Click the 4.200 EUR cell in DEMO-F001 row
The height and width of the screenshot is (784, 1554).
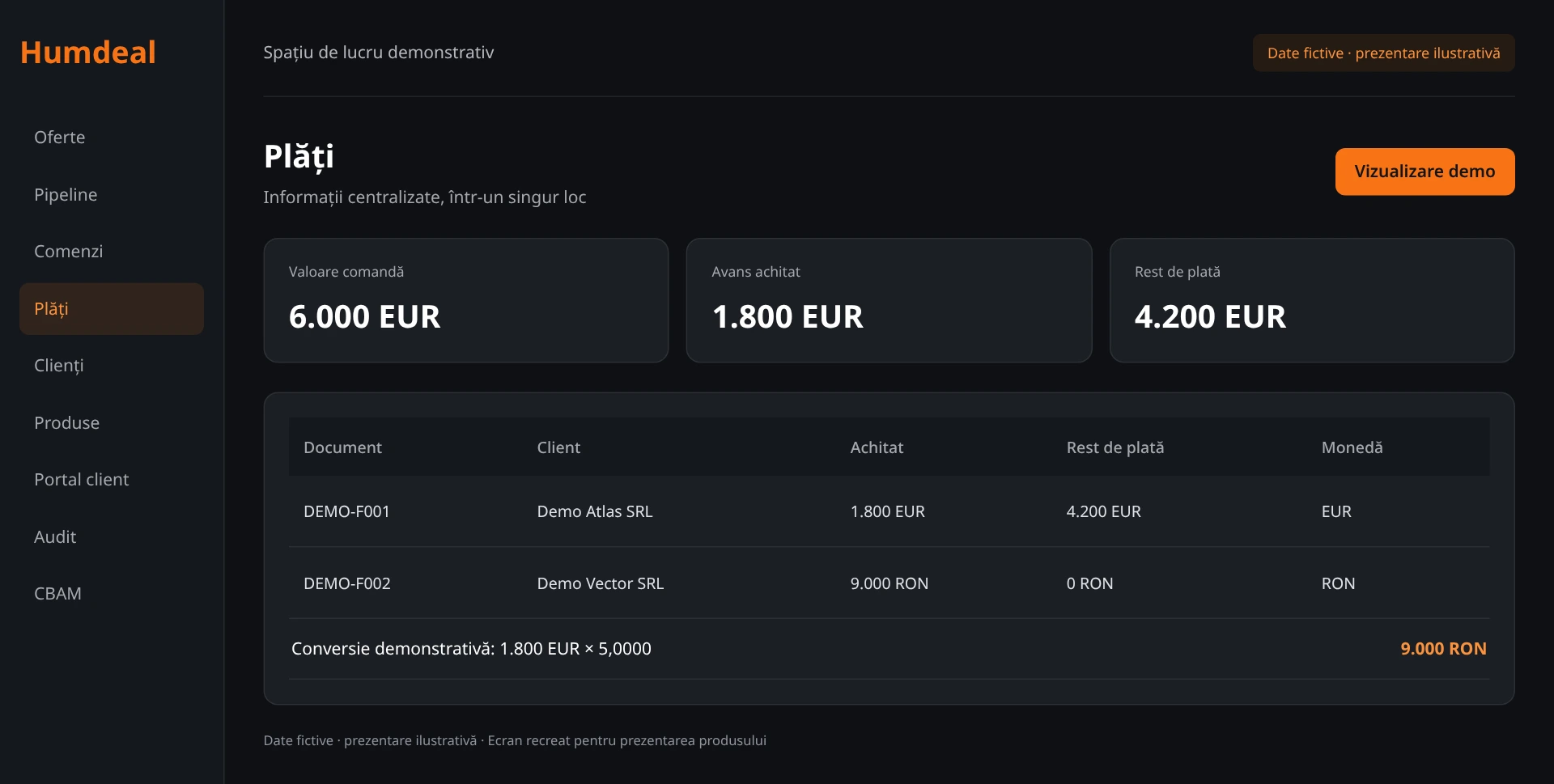1103,511
